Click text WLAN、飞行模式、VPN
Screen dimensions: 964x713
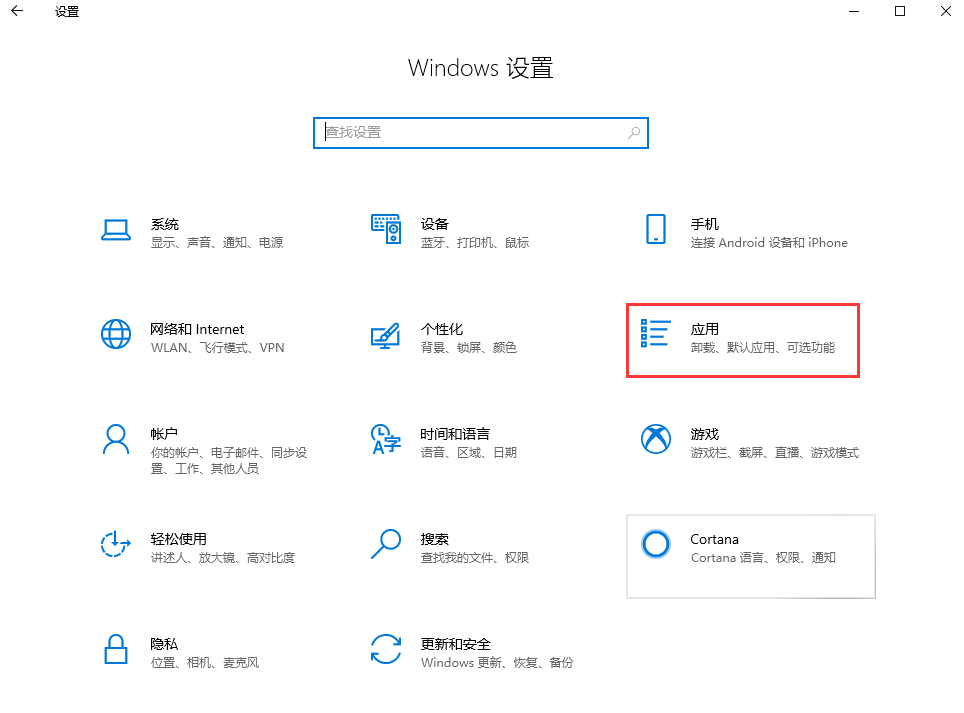coord(218,348)
